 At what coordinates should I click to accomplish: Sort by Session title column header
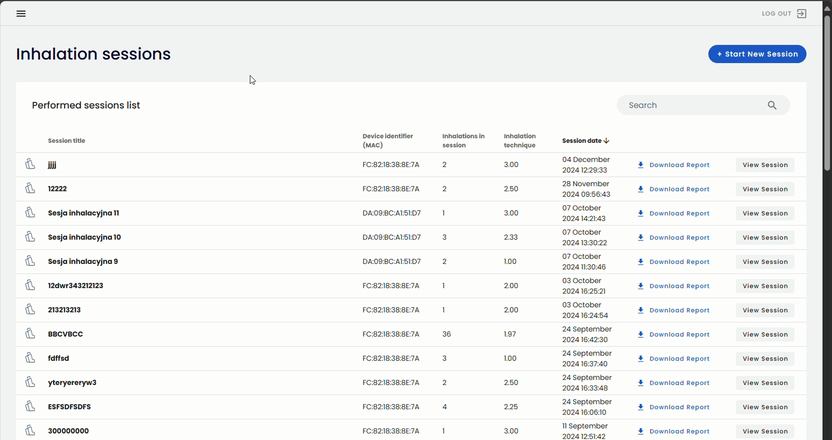tap(66, 141)
